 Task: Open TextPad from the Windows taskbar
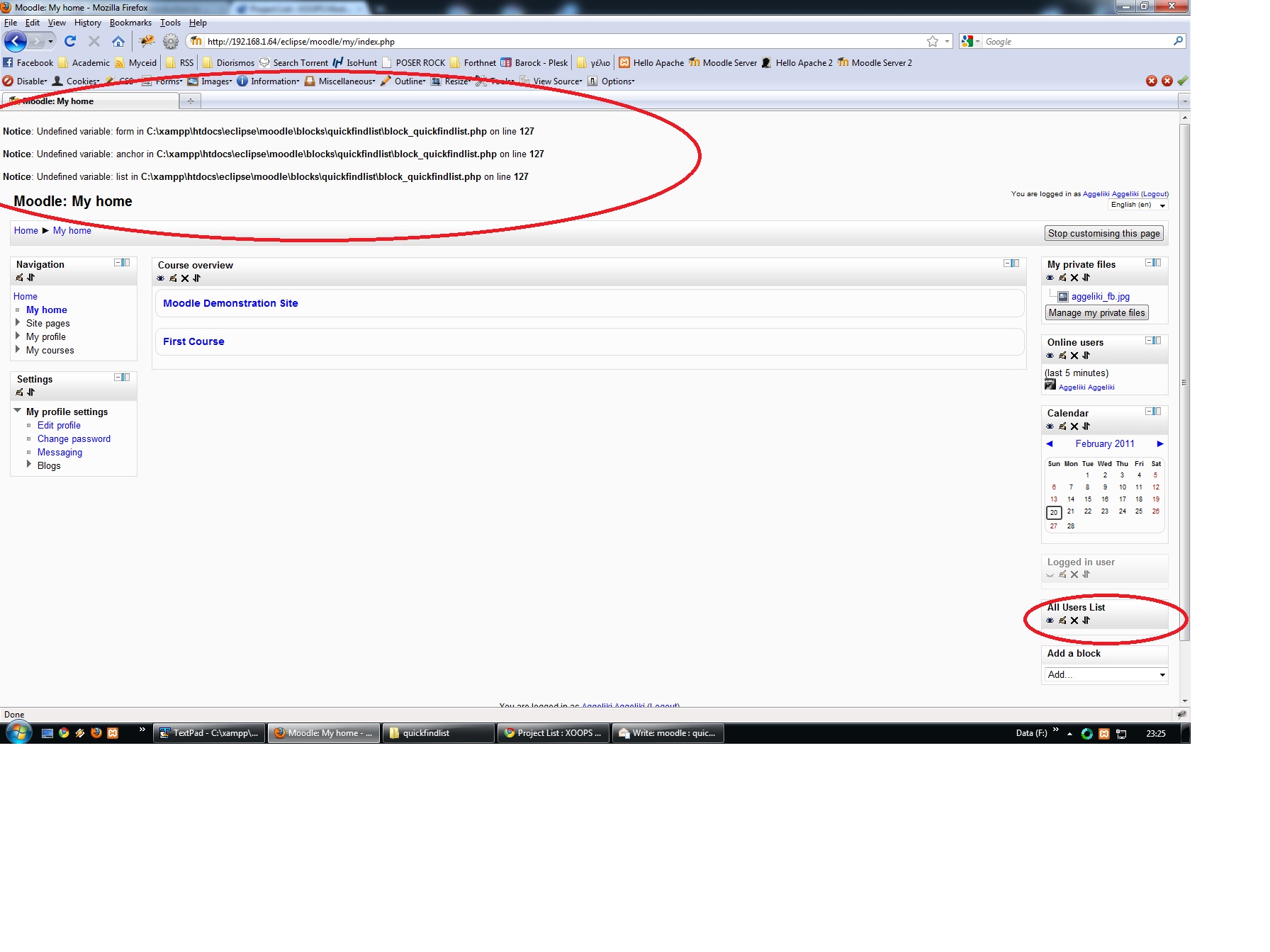pos(210,733)
